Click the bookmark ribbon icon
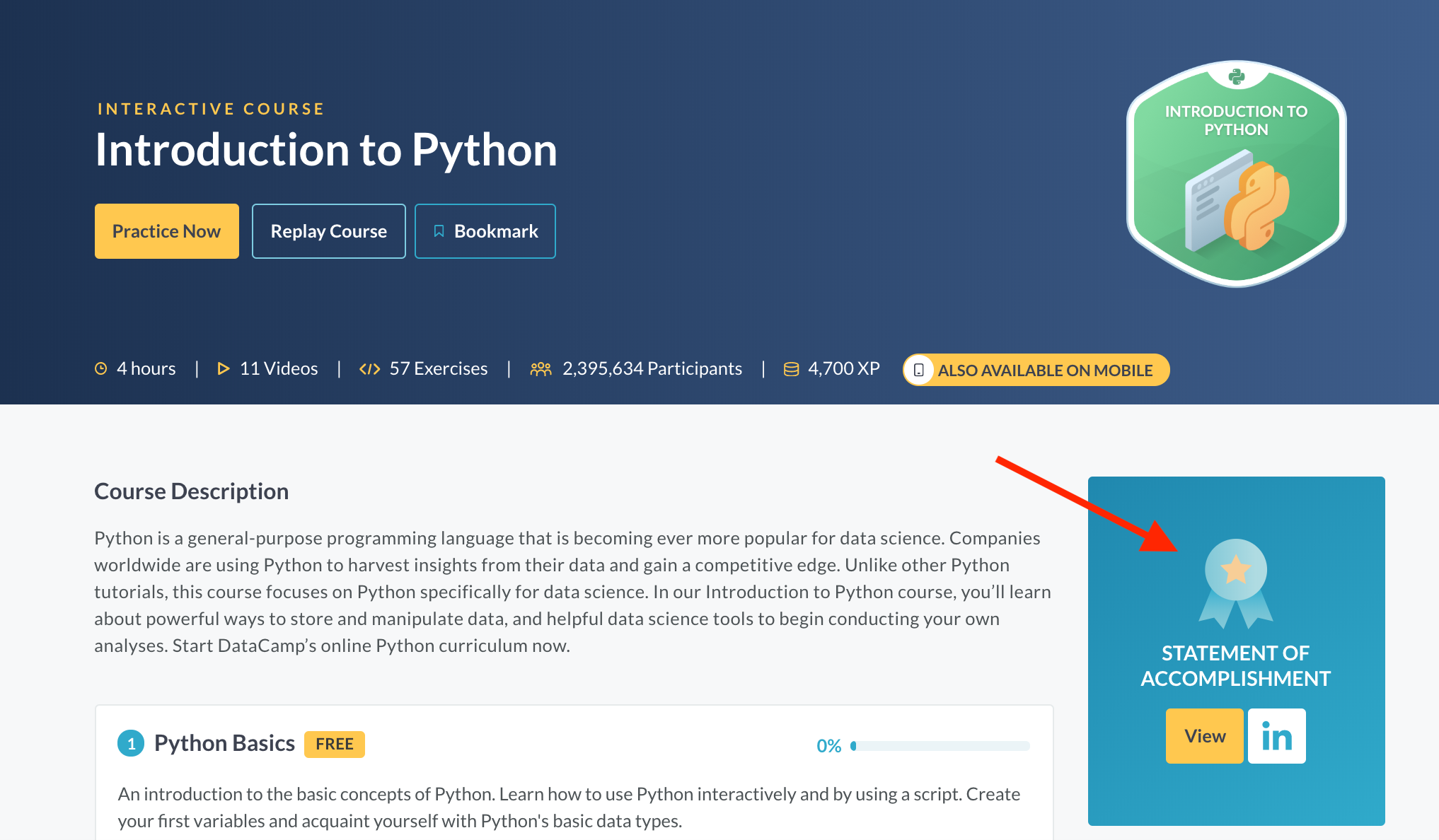Screen dimensions: 1439x840 439,231
